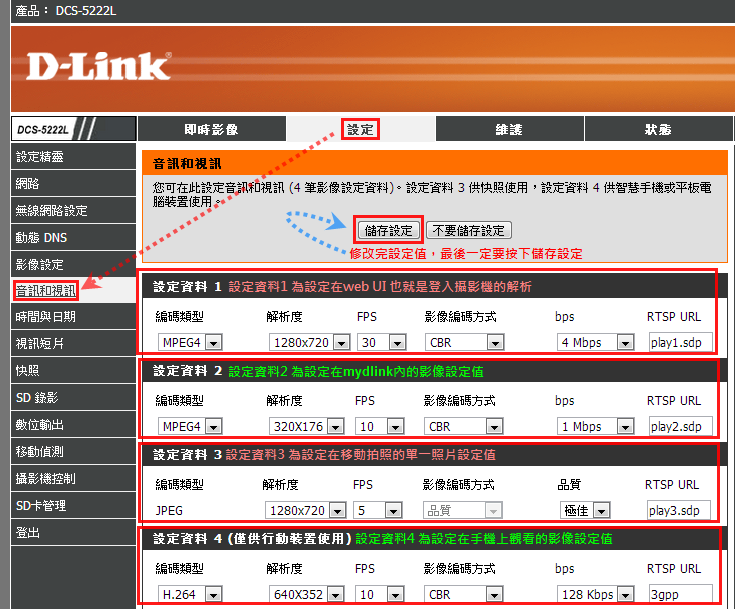
Task: Expand profile 2 MPEG4 encode type dropdown
Action: pos(190,427)
